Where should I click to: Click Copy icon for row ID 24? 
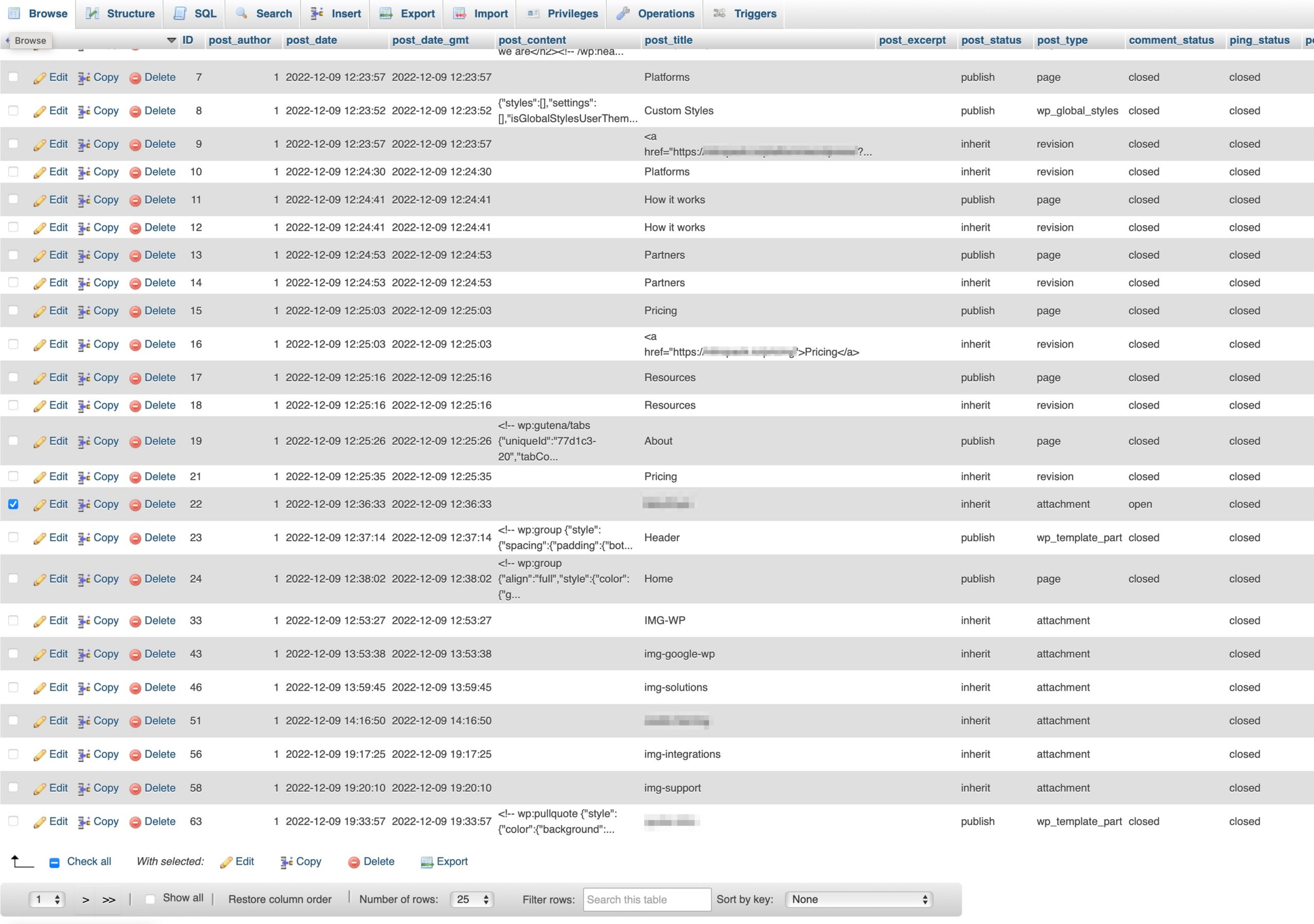pos(84,580)
